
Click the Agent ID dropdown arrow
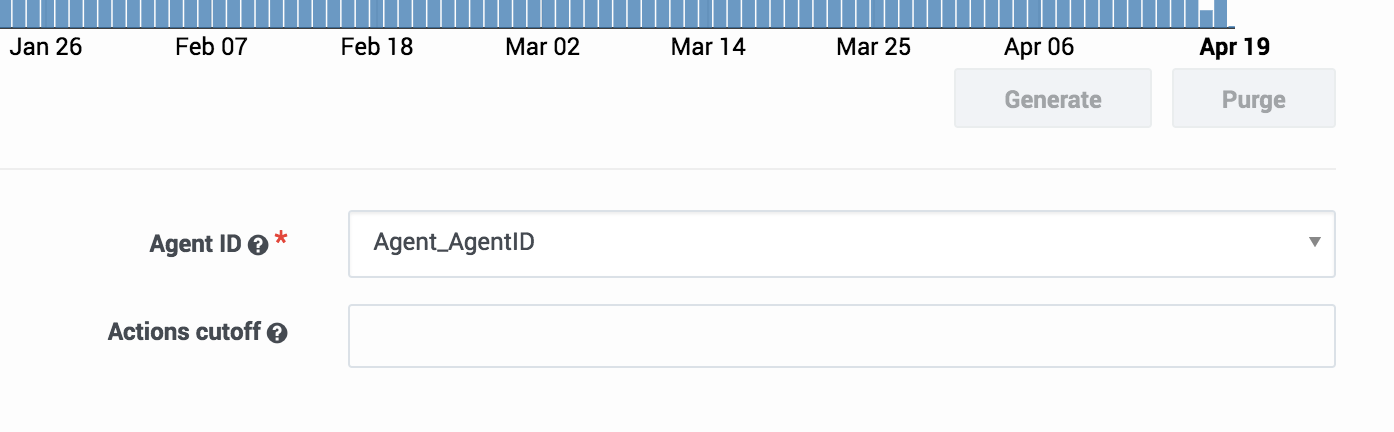click(1314, 243)
